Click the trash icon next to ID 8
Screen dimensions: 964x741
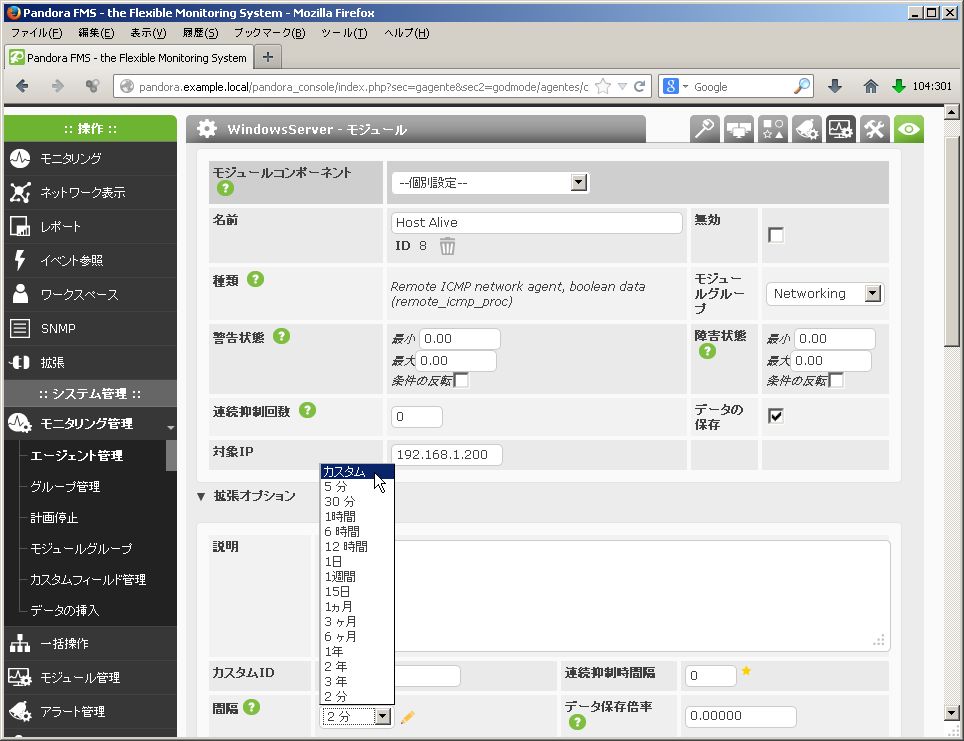(448, 246)
